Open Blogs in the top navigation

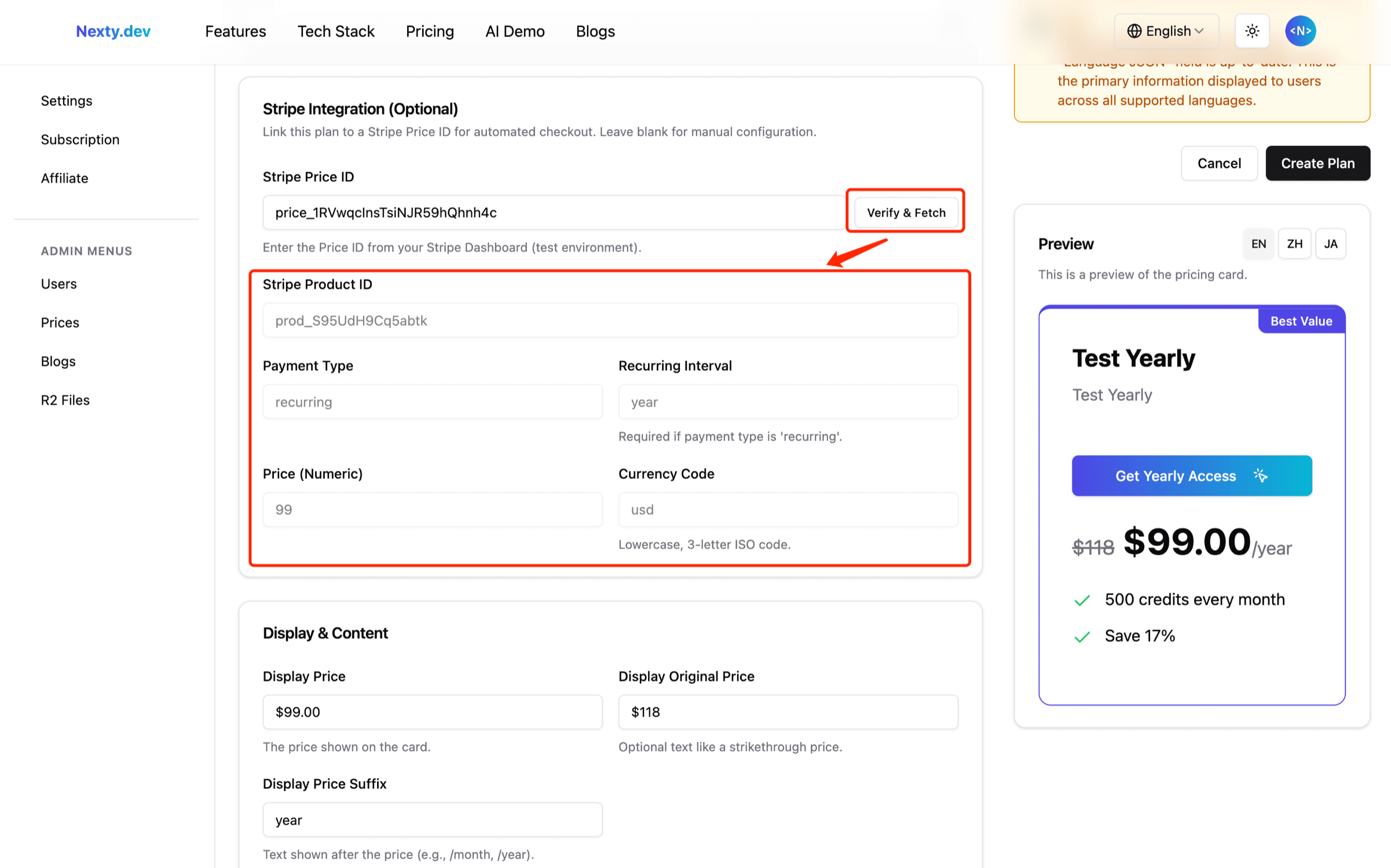tap(595, 31)
